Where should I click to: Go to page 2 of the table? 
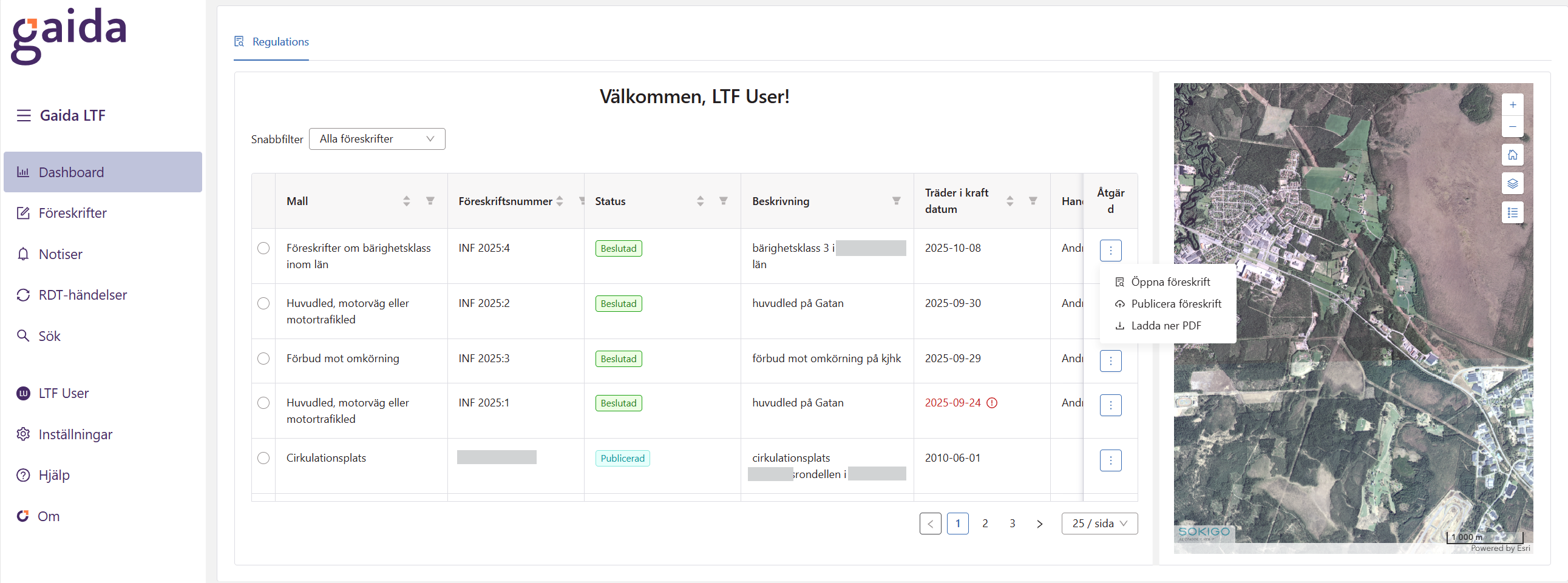click(985, 524)
